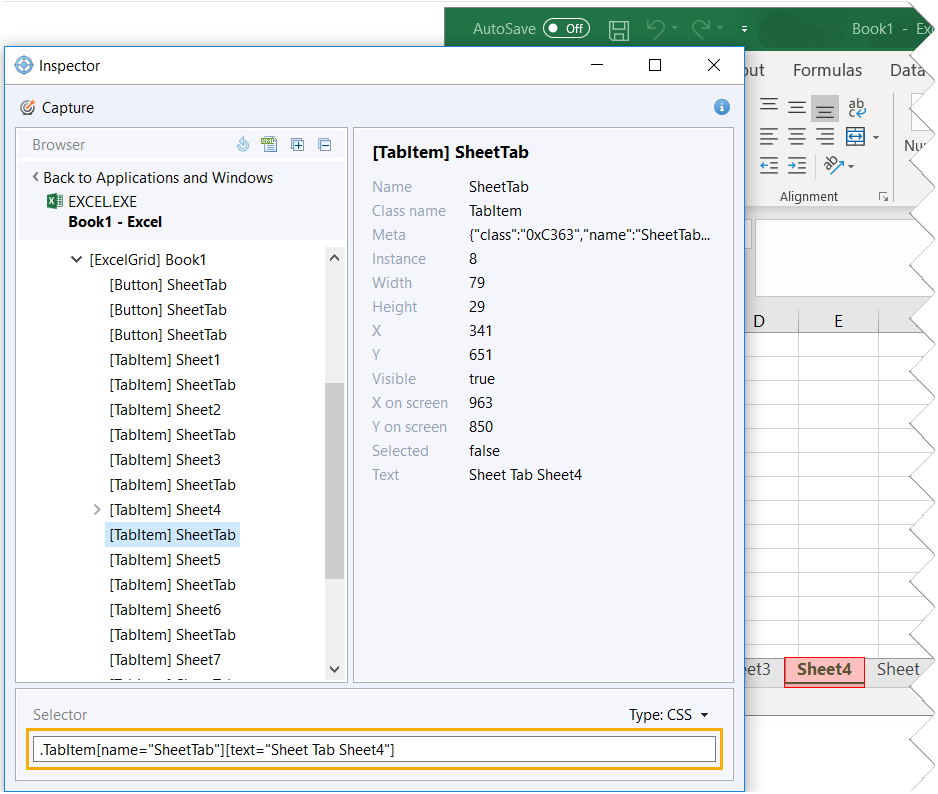
Task: Switch to Sheet4 tab in Excel
Action: pos(824,670)
